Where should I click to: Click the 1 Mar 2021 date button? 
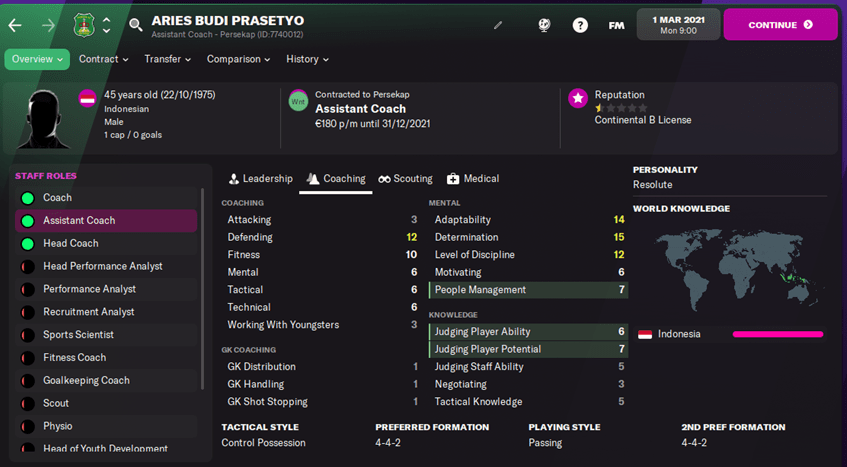[677, 25]
